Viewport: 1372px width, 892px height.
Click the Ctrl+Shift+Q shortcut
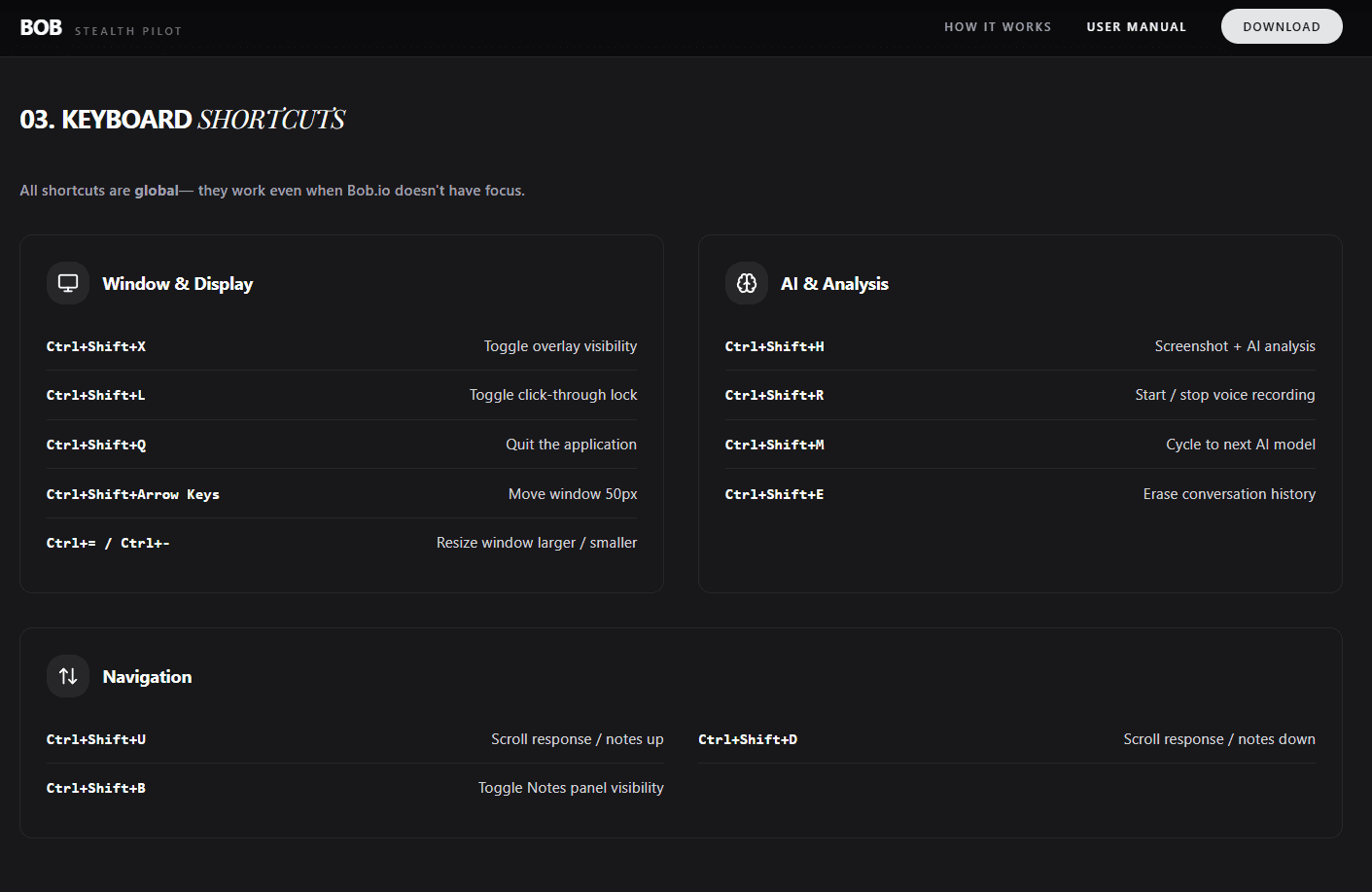tap(96, 445)
